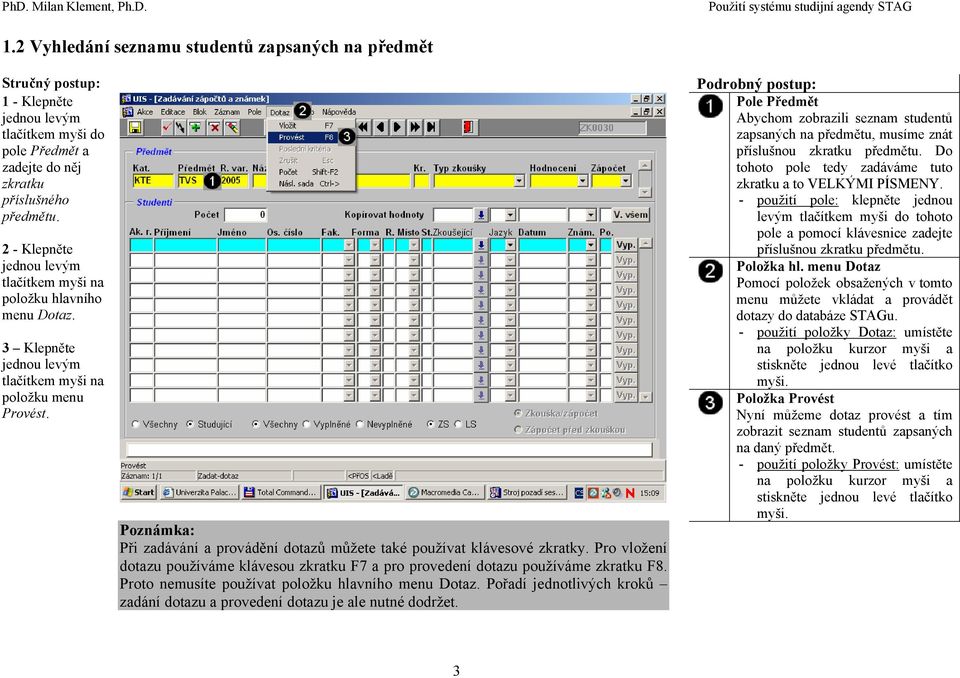The width and height of the screenshot is (960, 678).
Task: Click the V. všem button
Action: tap(631, 215)
